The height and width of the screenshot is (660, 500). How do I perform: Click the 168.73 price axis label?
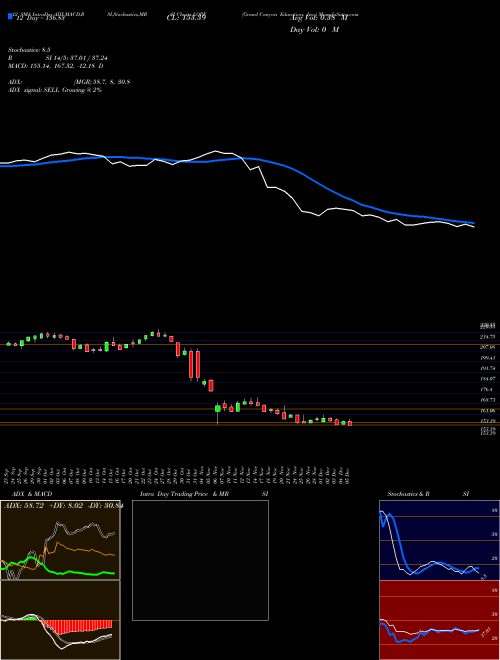pyautogui.click(x=488, y=400)
